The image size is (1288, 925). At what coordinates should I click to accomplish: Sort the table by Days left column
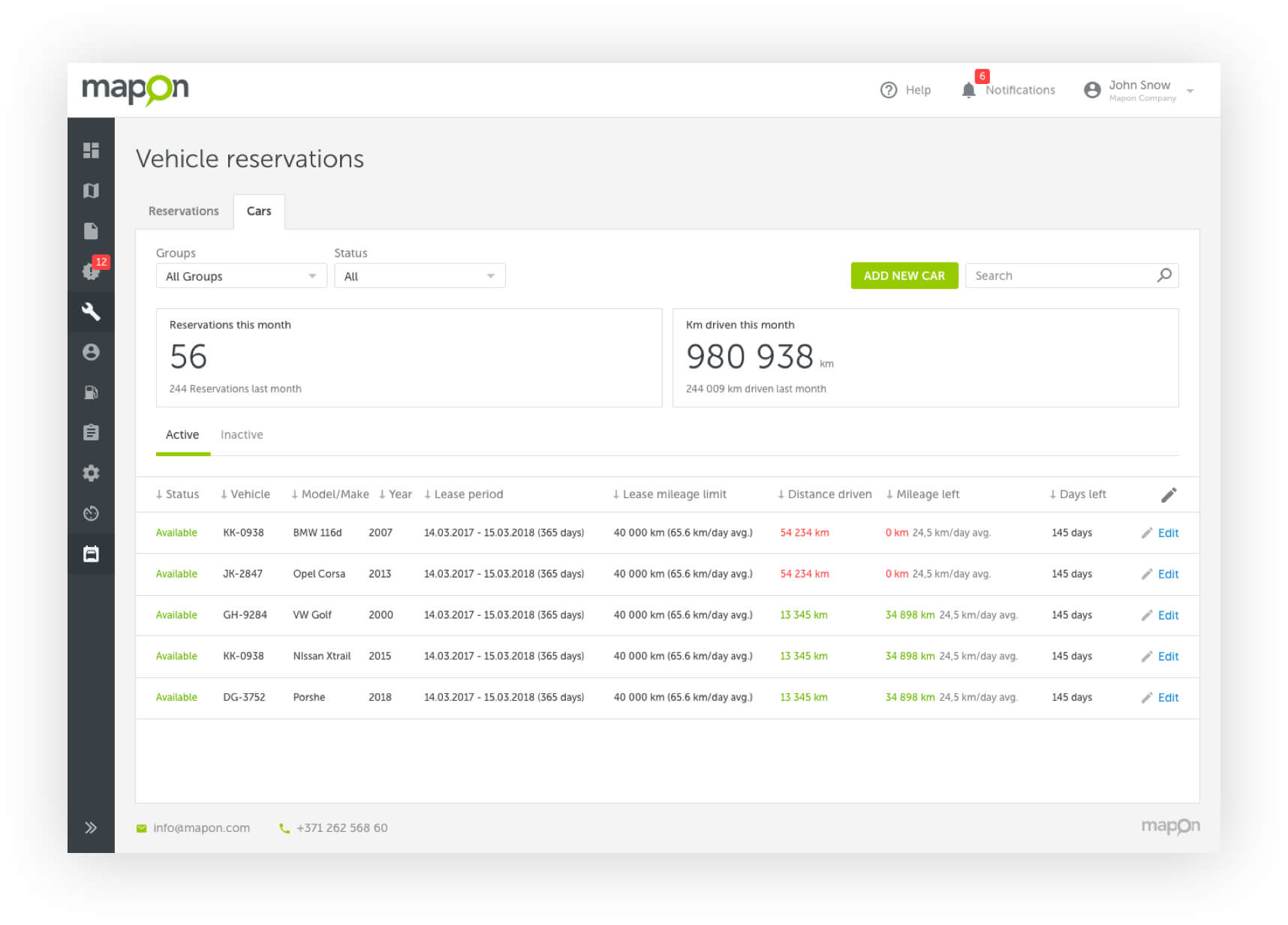1078,494
